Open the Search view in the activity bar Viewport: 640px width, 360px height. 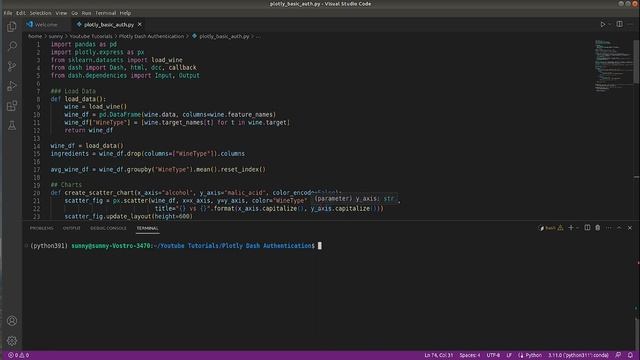click(x=12, y=46)
